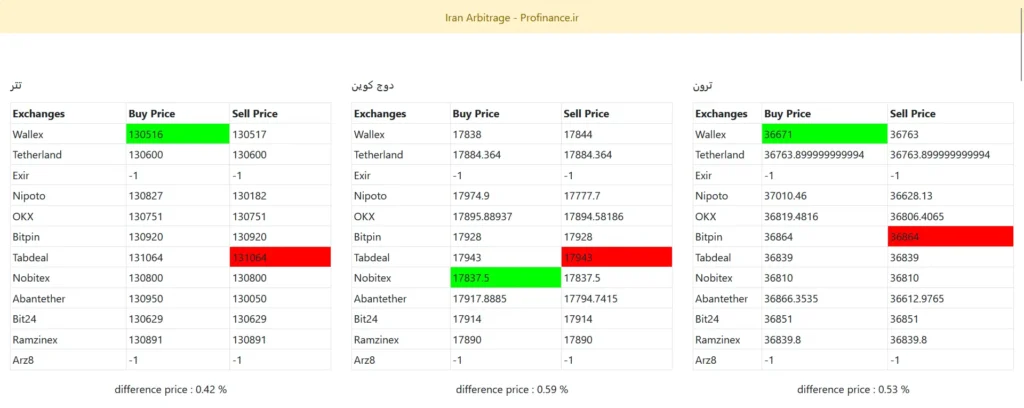Select the Nipoto buy price 37010.46
This screenshot has width=1024, height=408.
[791, 196]
